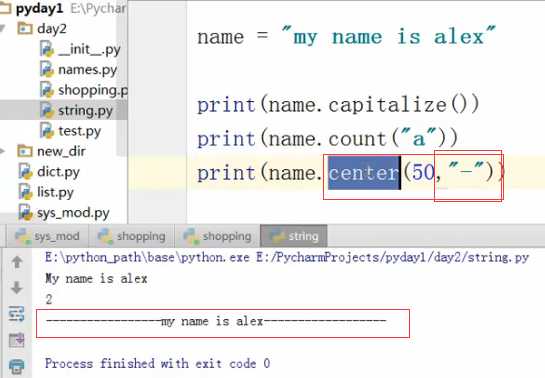The height and width of the screenshot is (378, 545).
Task: Click the print icon in the run console
Action: (17, 366)
